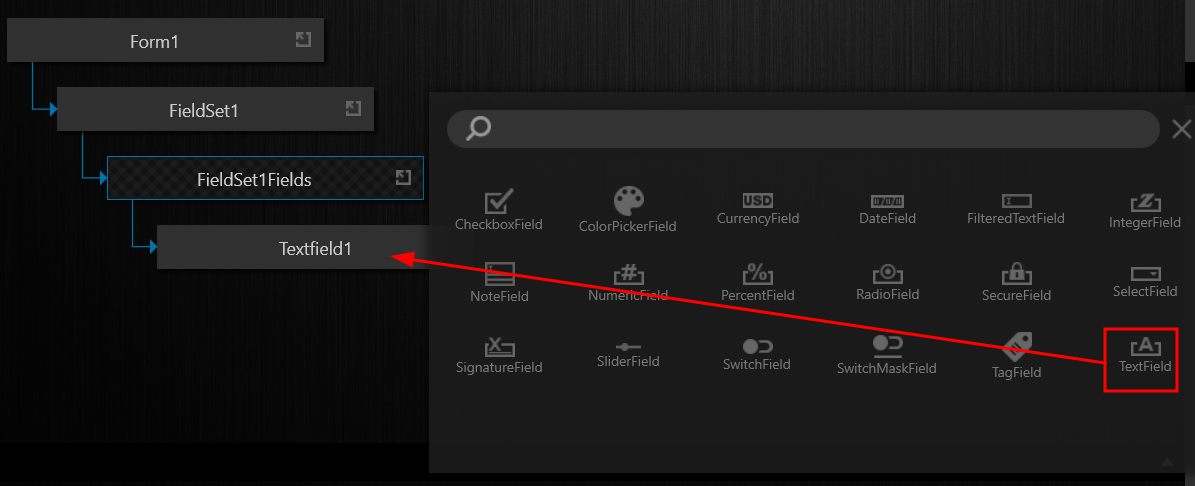1195x486 pixels.
Task: Select the TagField component
Action: click(x=1016, y=356)
